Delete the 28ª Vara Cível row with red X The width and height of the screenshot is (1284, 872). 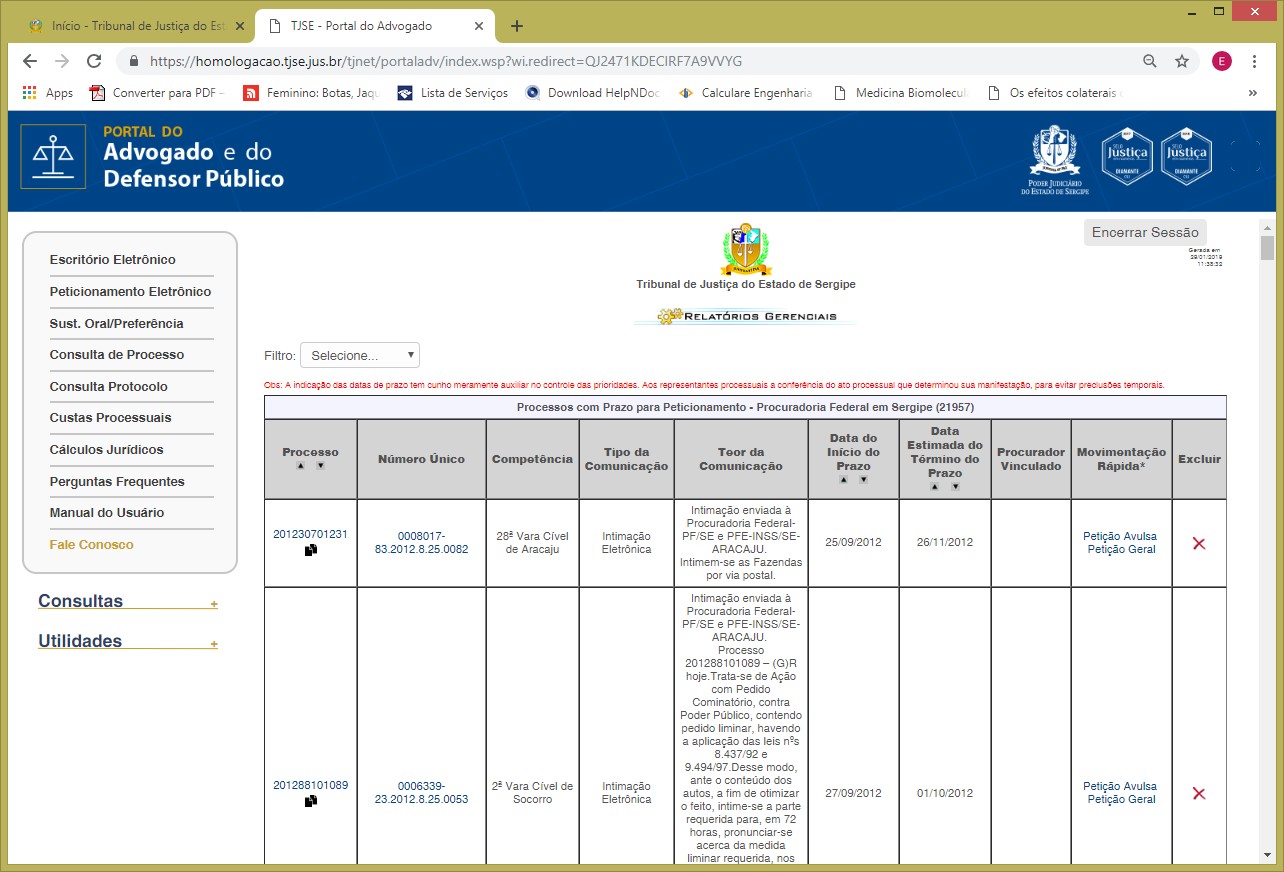point(1198,543)
